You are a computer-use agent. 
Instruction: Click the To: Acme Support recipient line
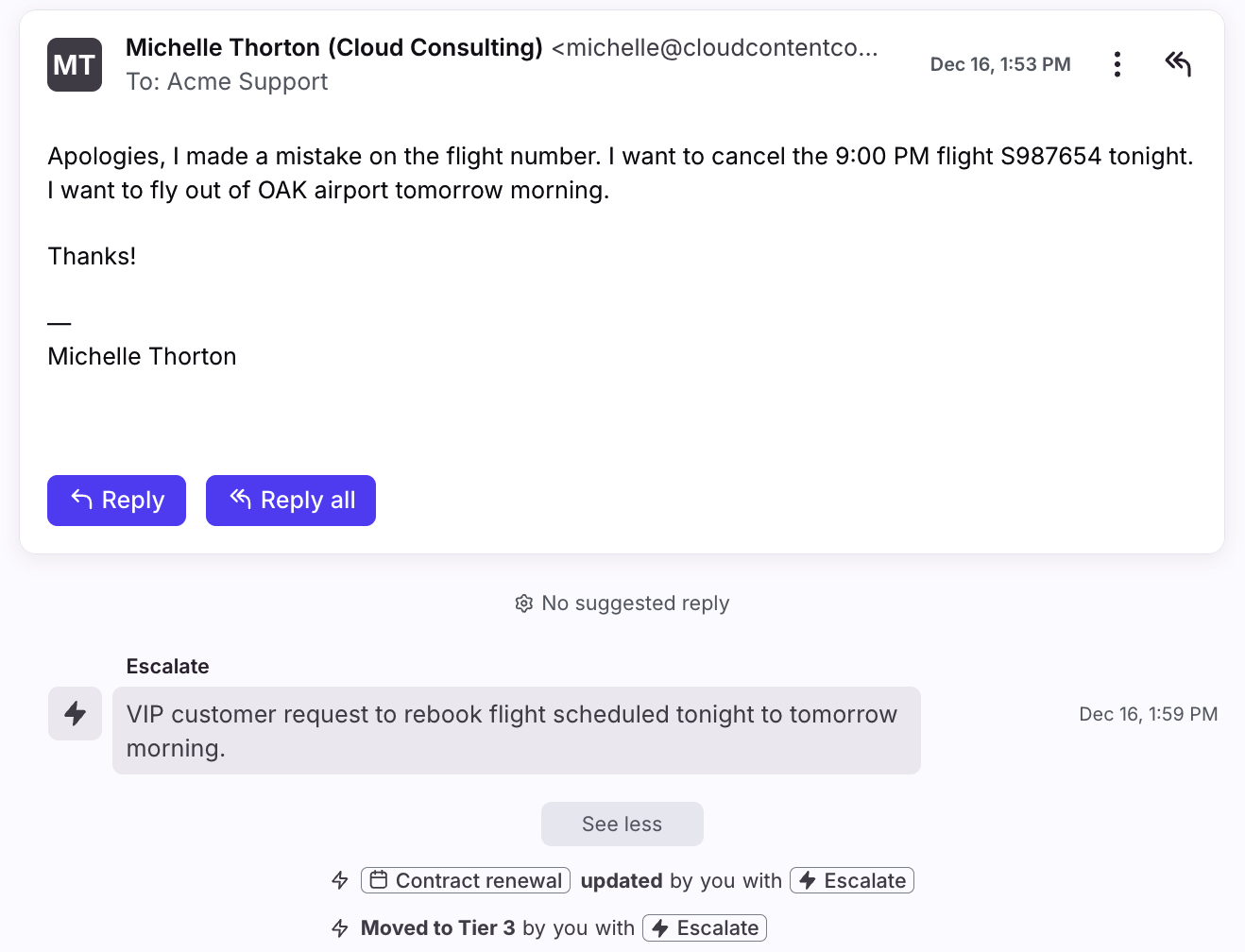(x=228, y=82)
